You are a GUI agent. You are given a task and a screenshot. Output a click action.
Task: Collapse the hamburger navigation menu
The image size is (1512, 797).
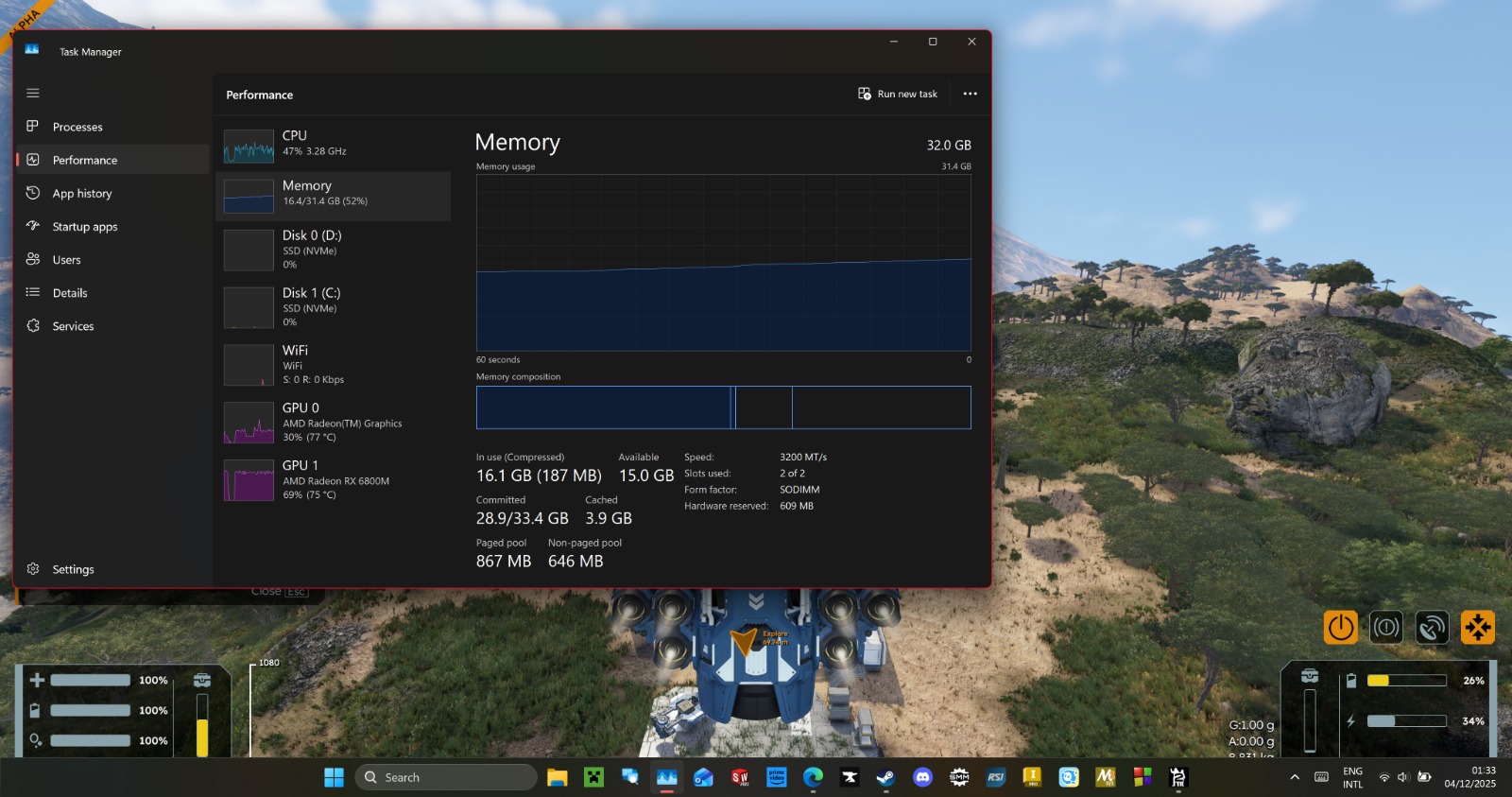point(33,93)
